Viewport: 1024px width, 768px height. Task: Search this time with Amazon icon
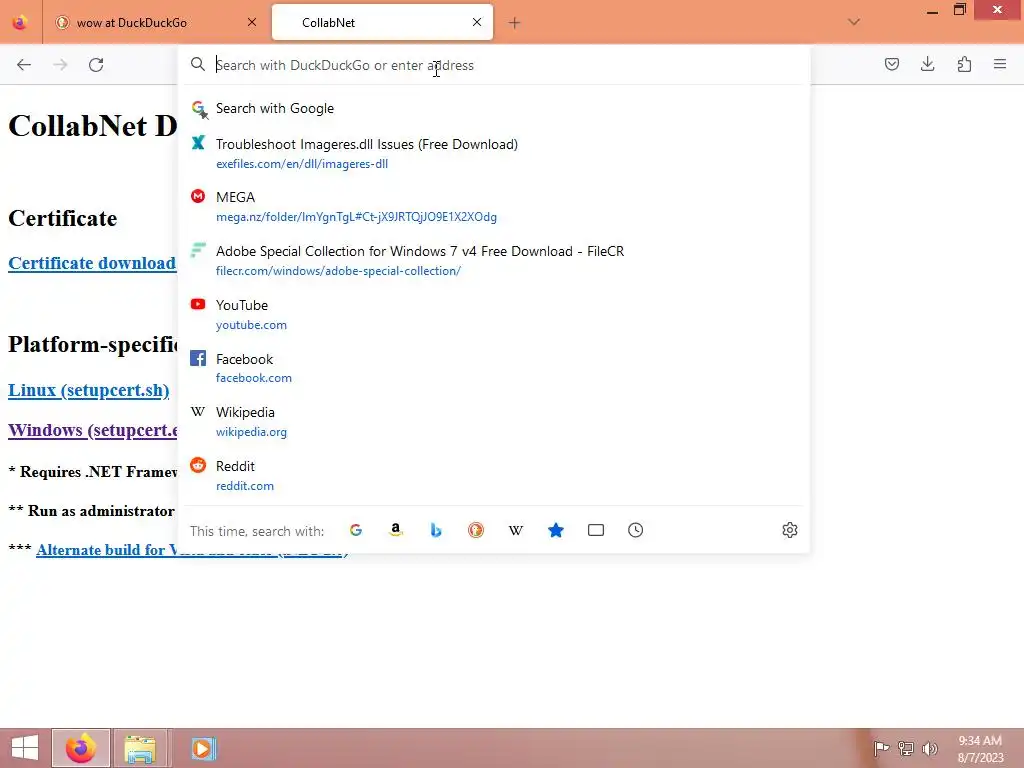tap(396, 530)
